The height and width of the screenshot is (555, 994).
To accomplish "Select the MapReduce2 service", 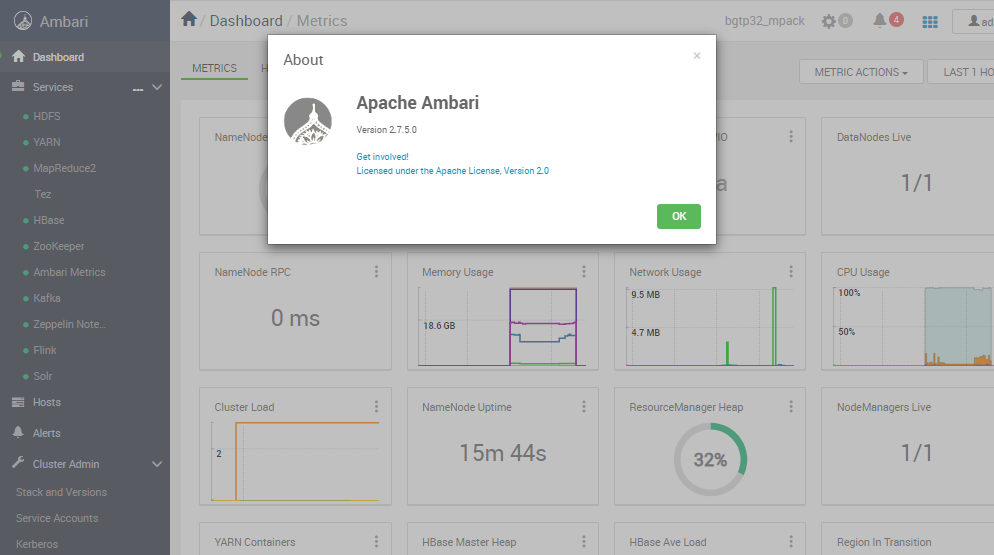I will [64, 168].
